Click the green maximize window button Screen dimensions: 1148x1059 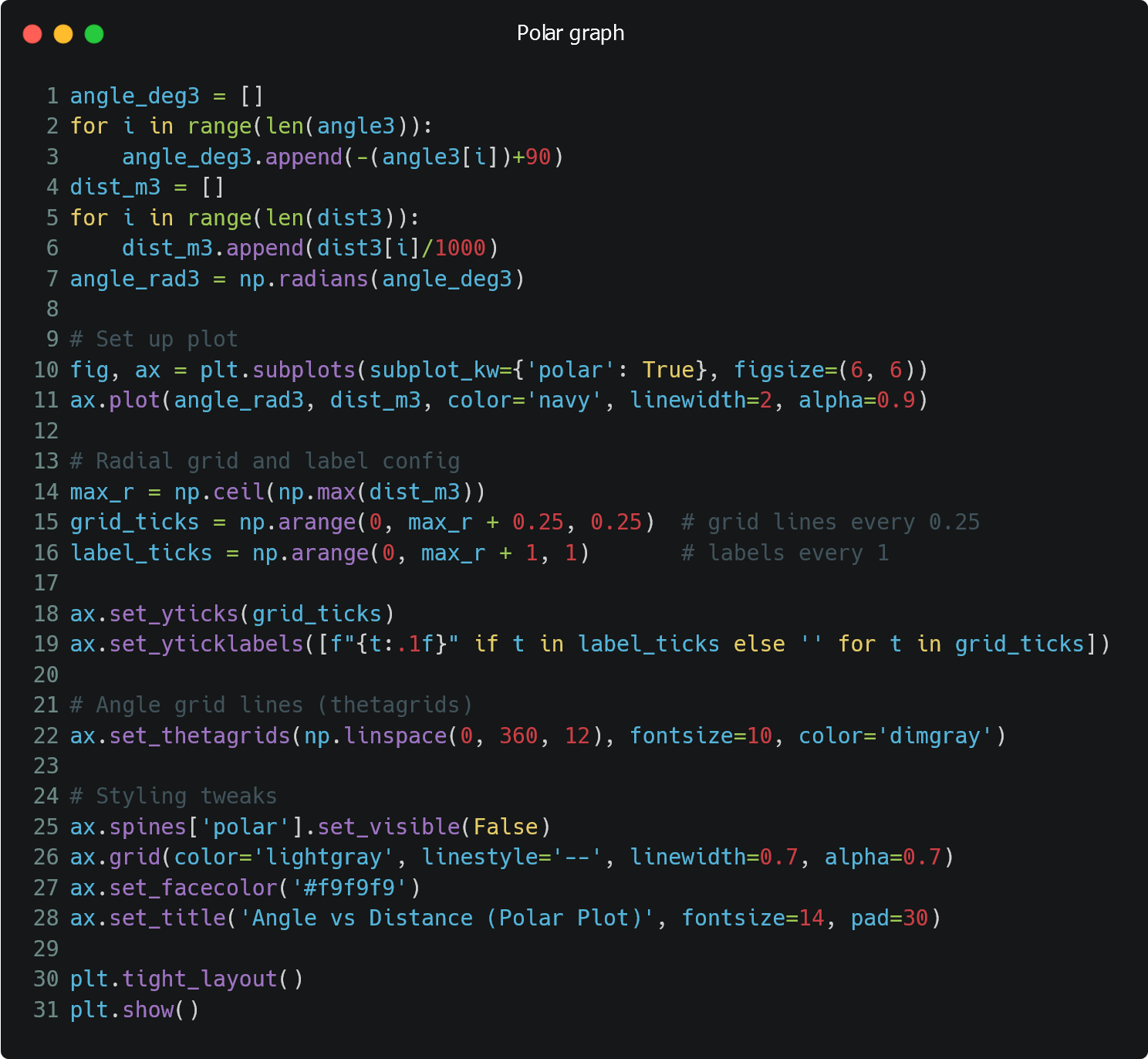[94, 34]
